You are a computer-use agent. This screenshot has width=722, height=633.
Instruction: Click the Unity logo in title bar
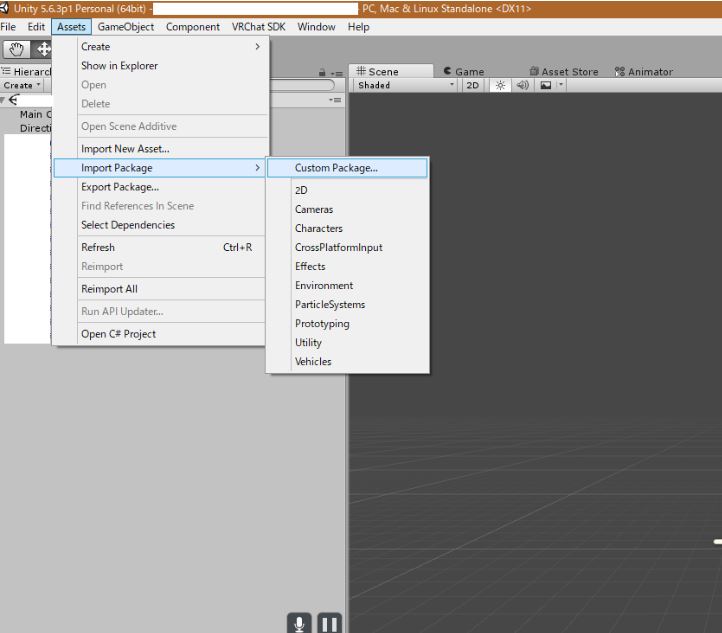pos(4,8)
